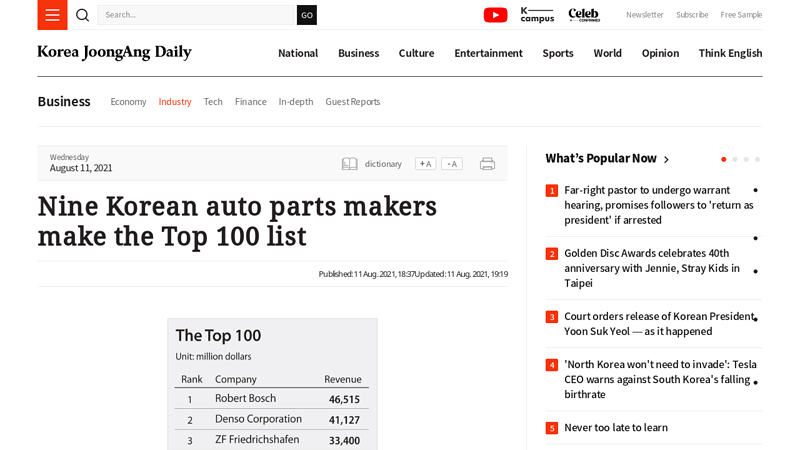Select the fourth carousel dot
Image resolution: width=800 pixels, height=450 pixels.
pos(757,160)
